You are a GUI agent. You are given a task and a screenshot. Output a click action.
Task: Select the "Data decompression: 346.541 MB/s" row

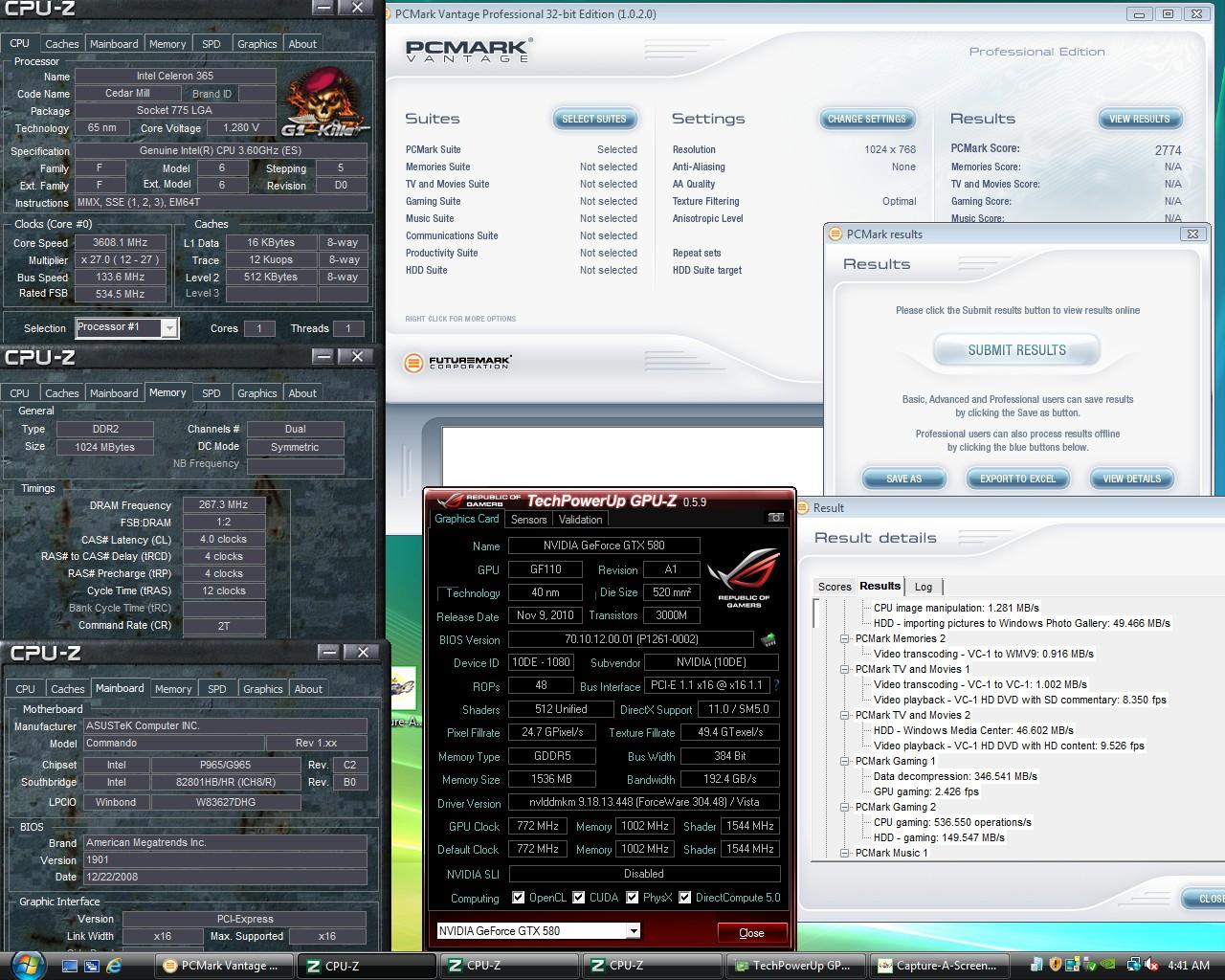pyautogui.click(x=955, y=776)
